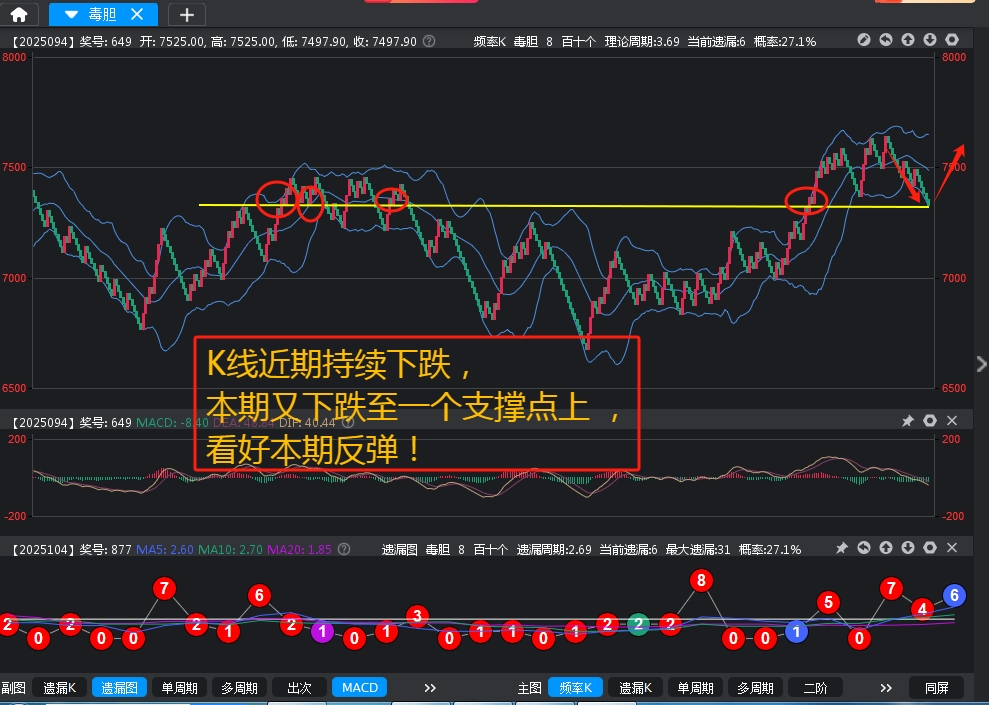Open the help icon next to MA20: 1.85
989x705 pixels.
tap(344, 549)
